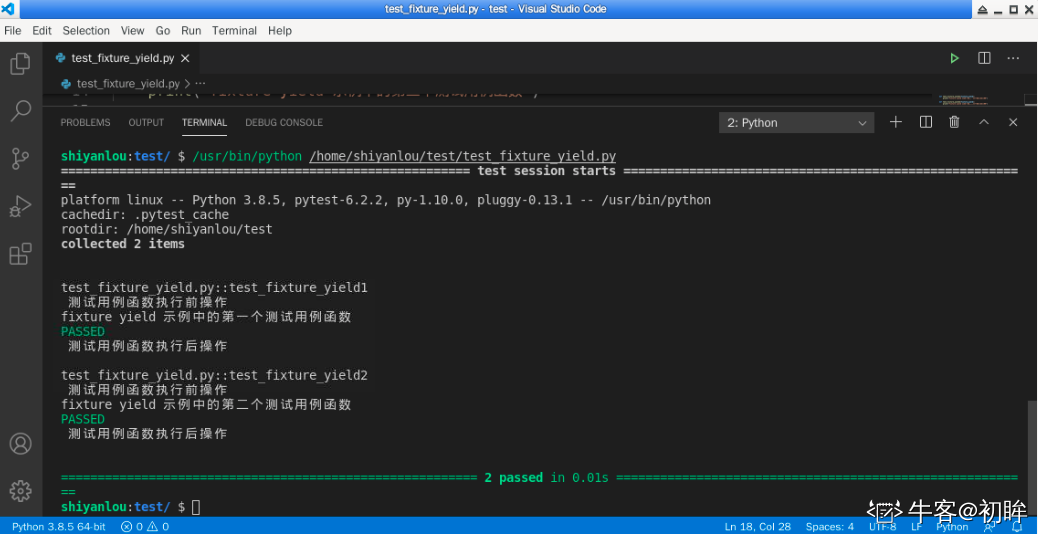Screen dimensions: 1038x534
Task: Switch to the PROBLEMS panel tab
Action: pos(85,122)
